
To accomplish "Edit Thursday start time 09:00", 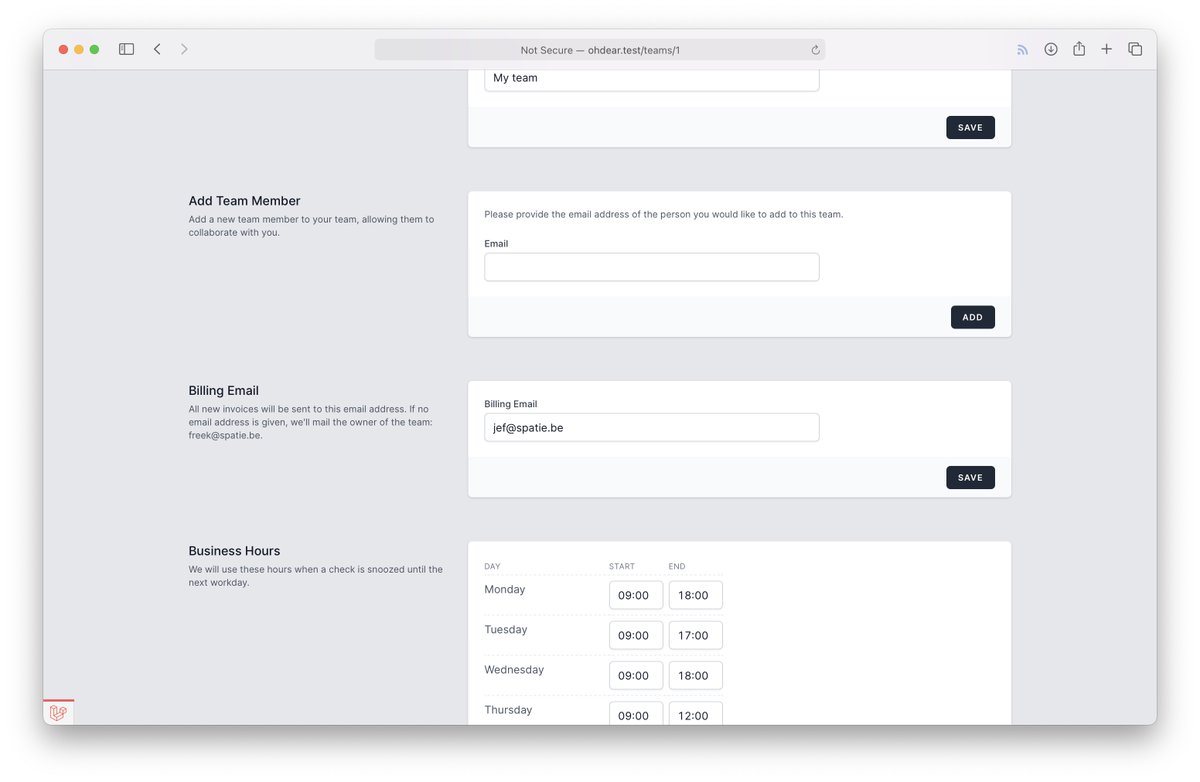I will pos(636,713).
